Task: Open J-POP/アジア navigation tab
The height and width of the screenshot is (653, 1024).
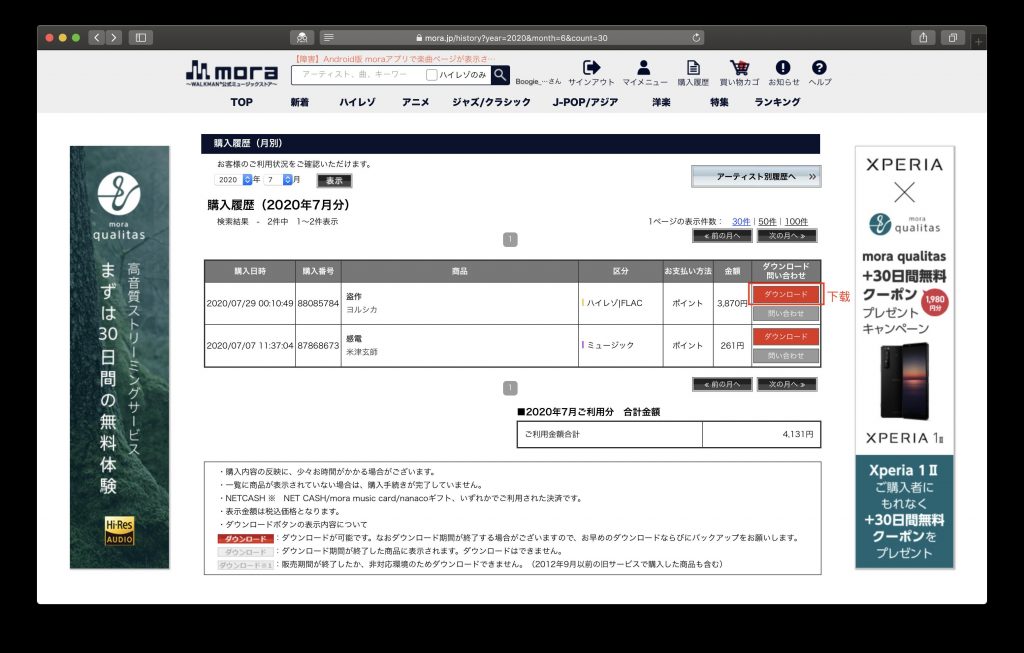Action: [585, 102]
